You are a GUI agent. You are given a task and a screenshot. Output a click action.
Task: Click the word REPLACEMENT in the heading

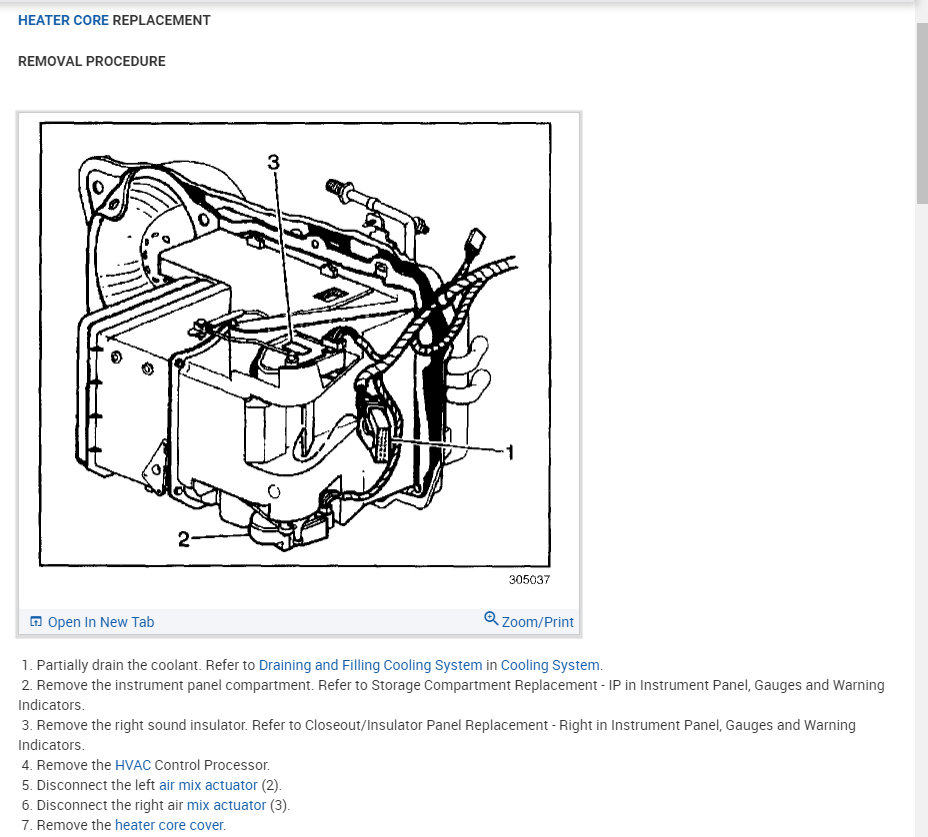[x=161, y=20]
